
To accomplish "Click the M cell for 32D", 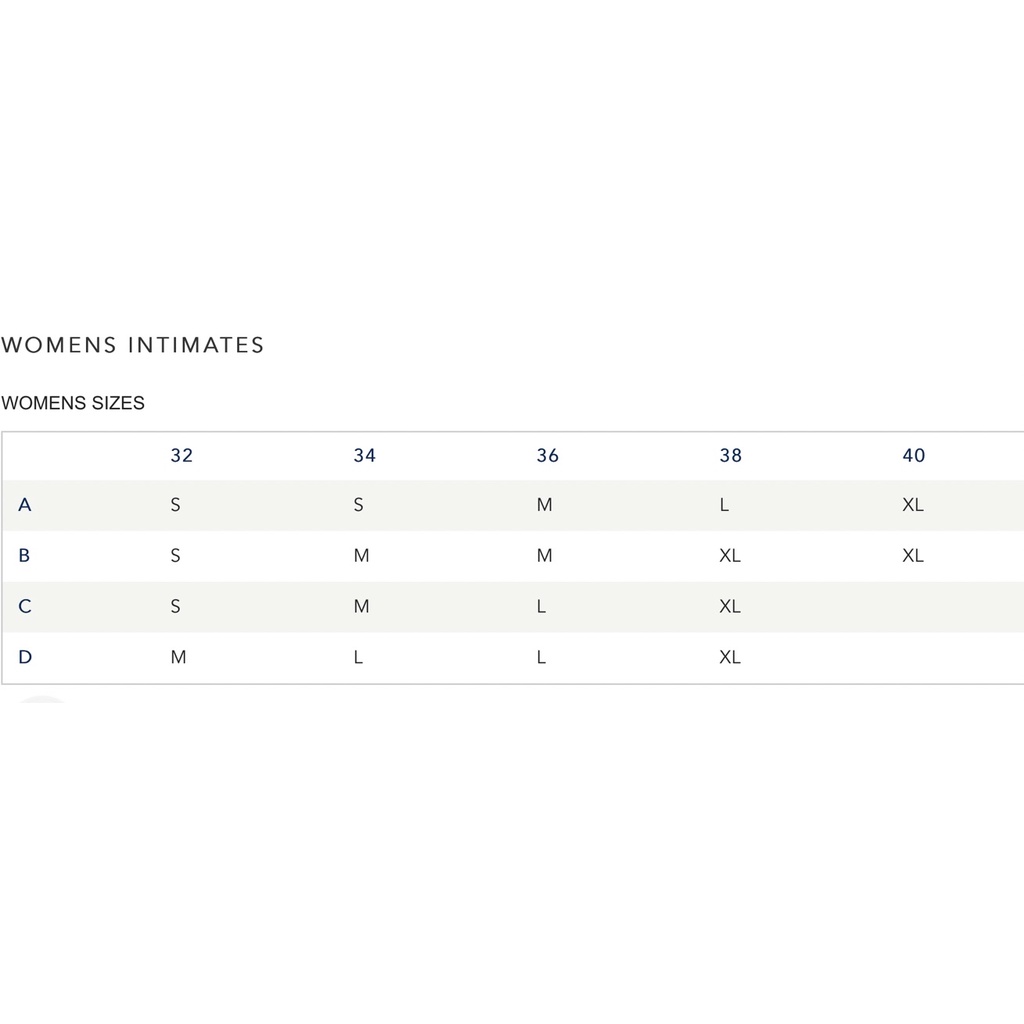I will [178, 657].
